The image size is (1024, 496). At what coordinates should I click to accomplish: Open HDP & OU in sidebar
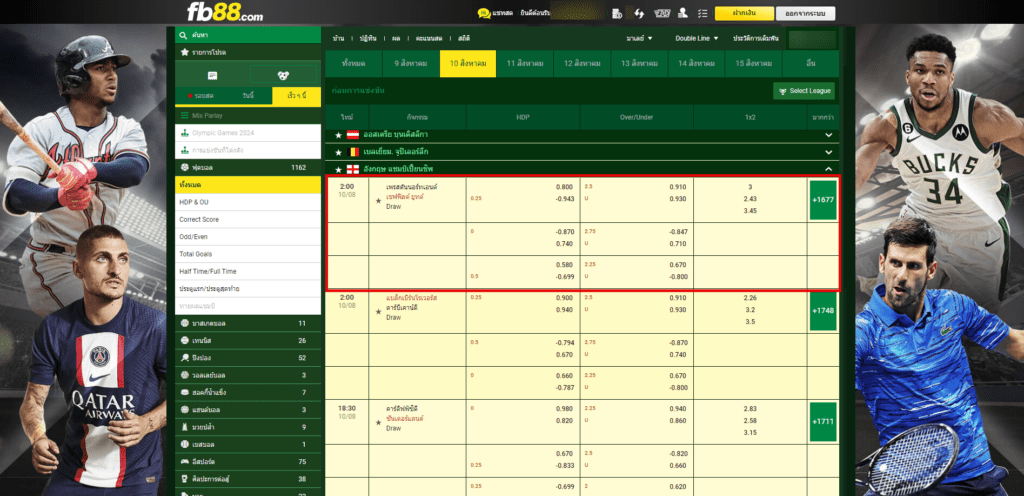248,202
